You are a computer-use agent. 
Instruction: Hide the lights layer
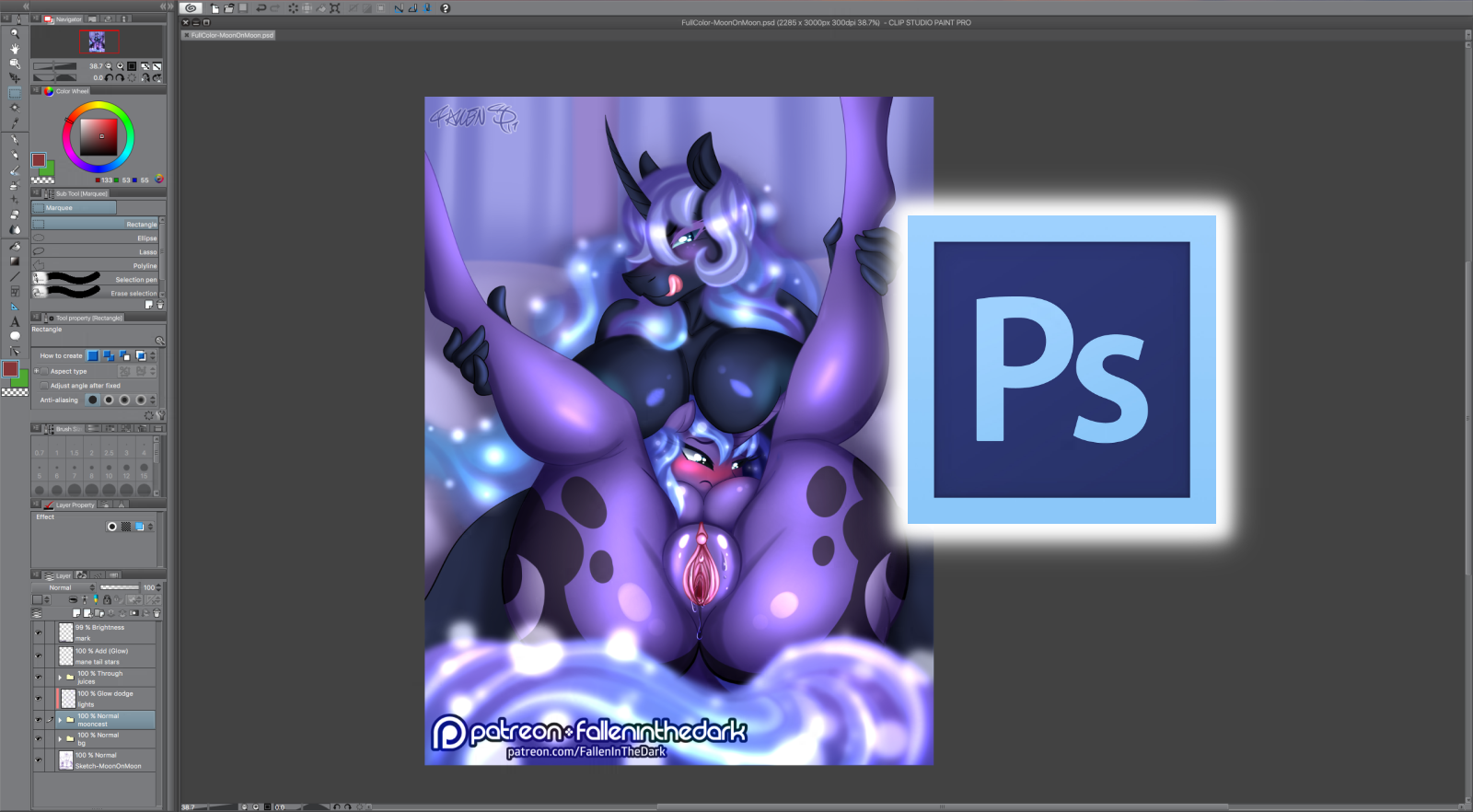click(39, 699)
